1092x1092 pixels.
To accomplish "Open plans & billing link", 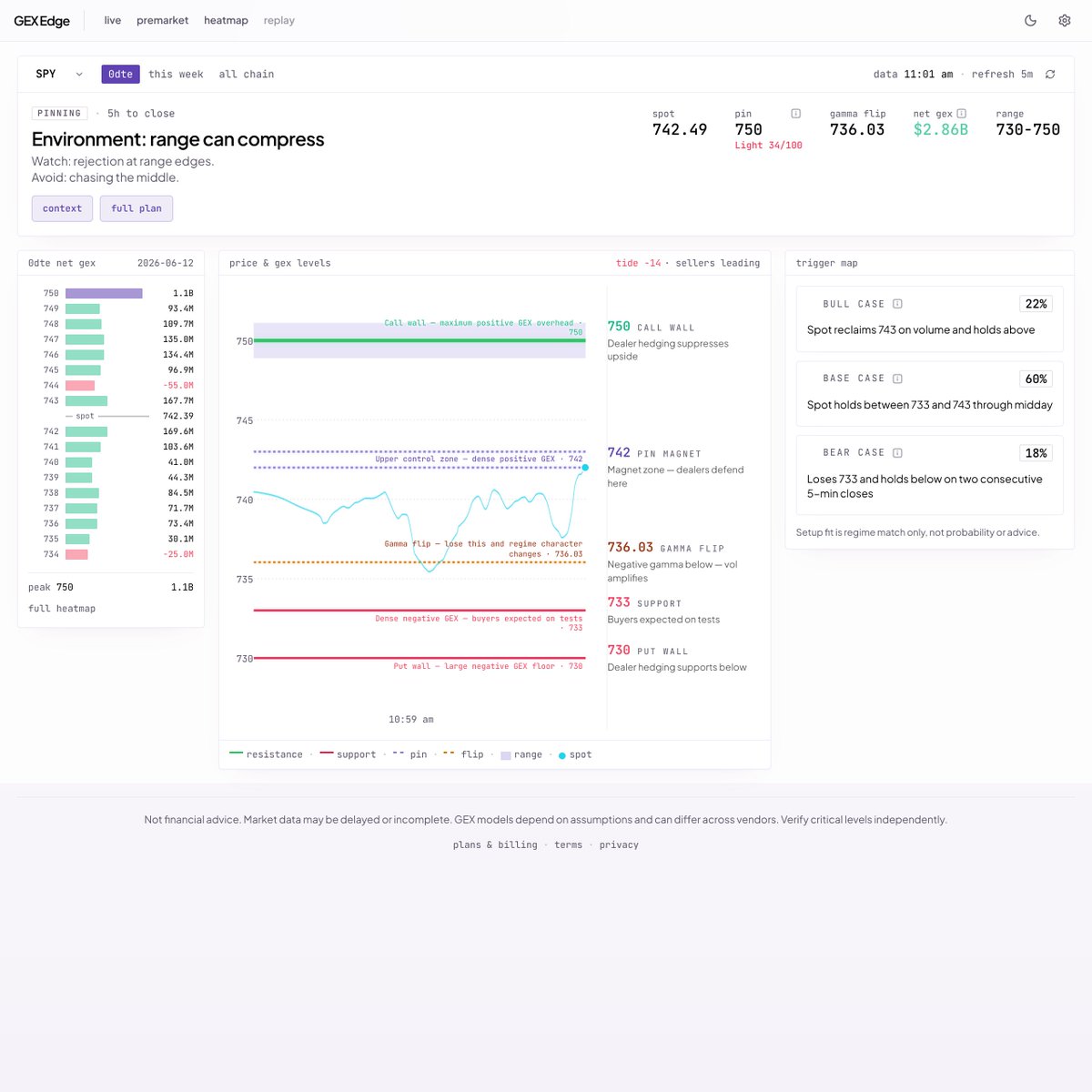I will tap(495, 845).
